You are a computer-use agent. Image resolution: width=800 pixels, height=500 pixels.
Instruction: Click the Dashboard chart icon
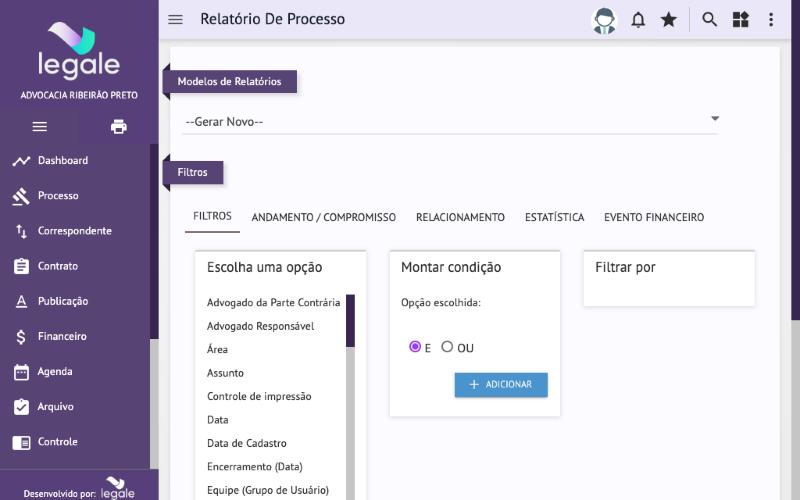(x=21, y=161)
